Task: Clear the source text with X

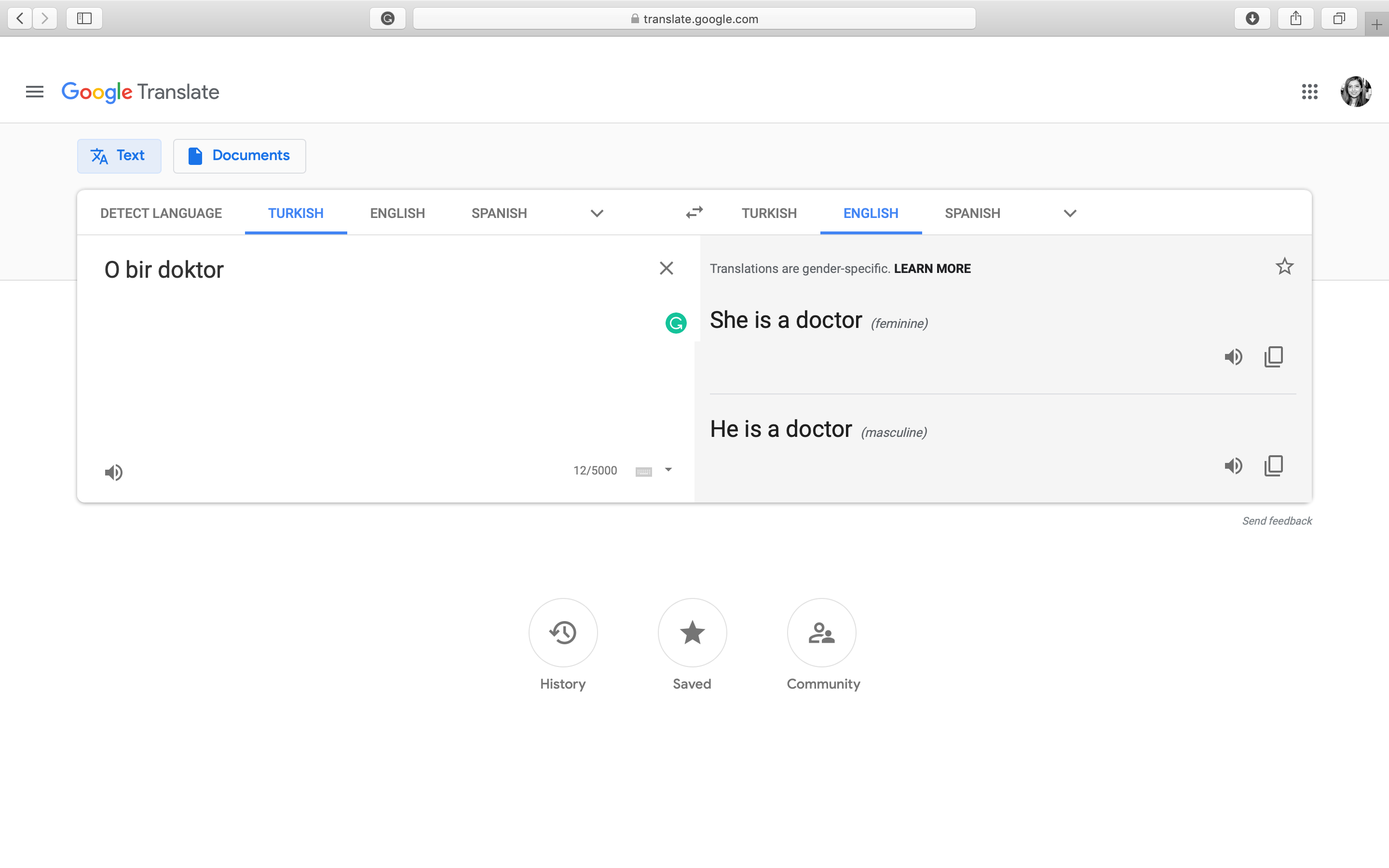Action: (x=666, y=268)
